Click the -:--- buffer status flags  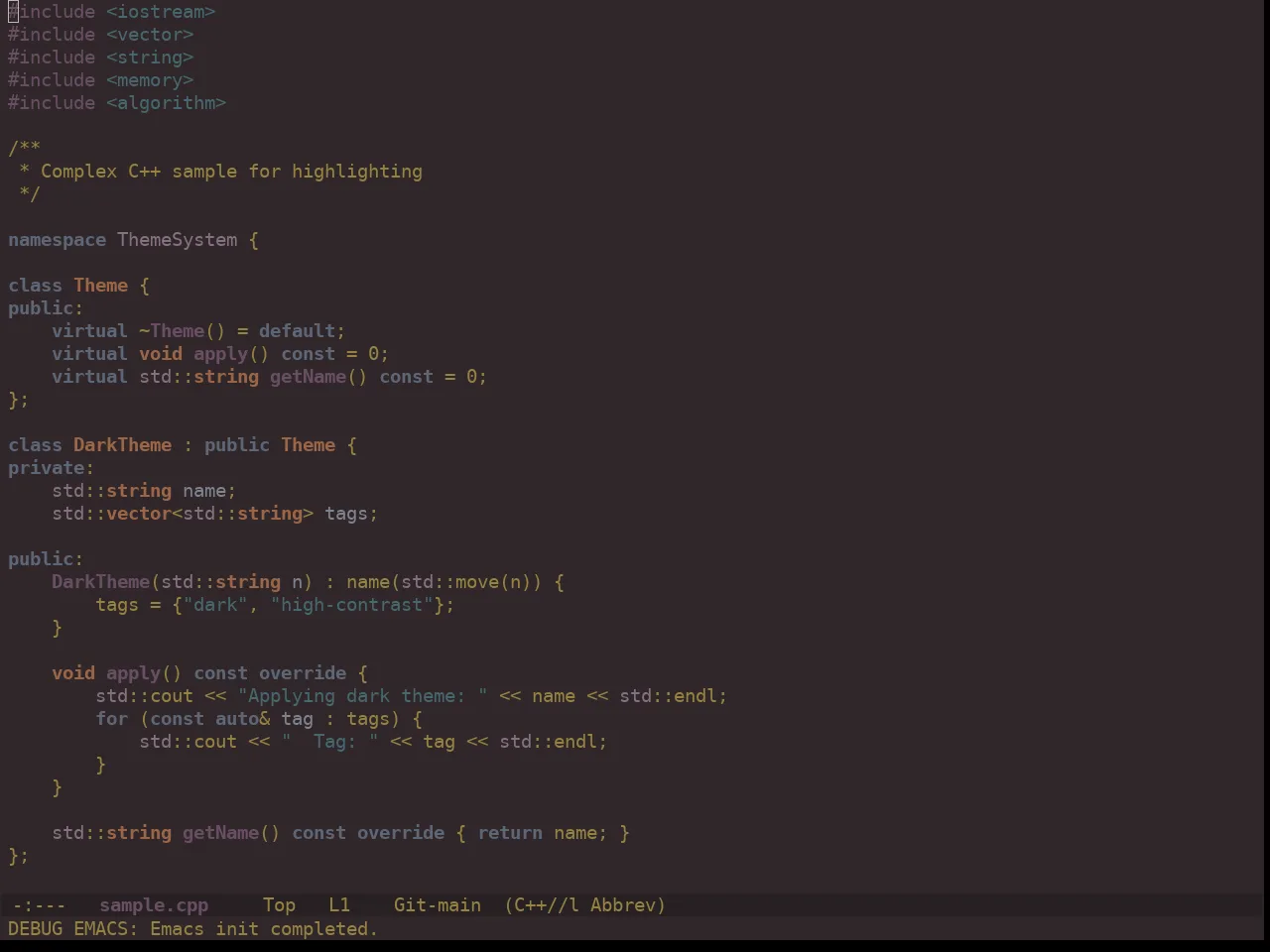pos(40,905)
